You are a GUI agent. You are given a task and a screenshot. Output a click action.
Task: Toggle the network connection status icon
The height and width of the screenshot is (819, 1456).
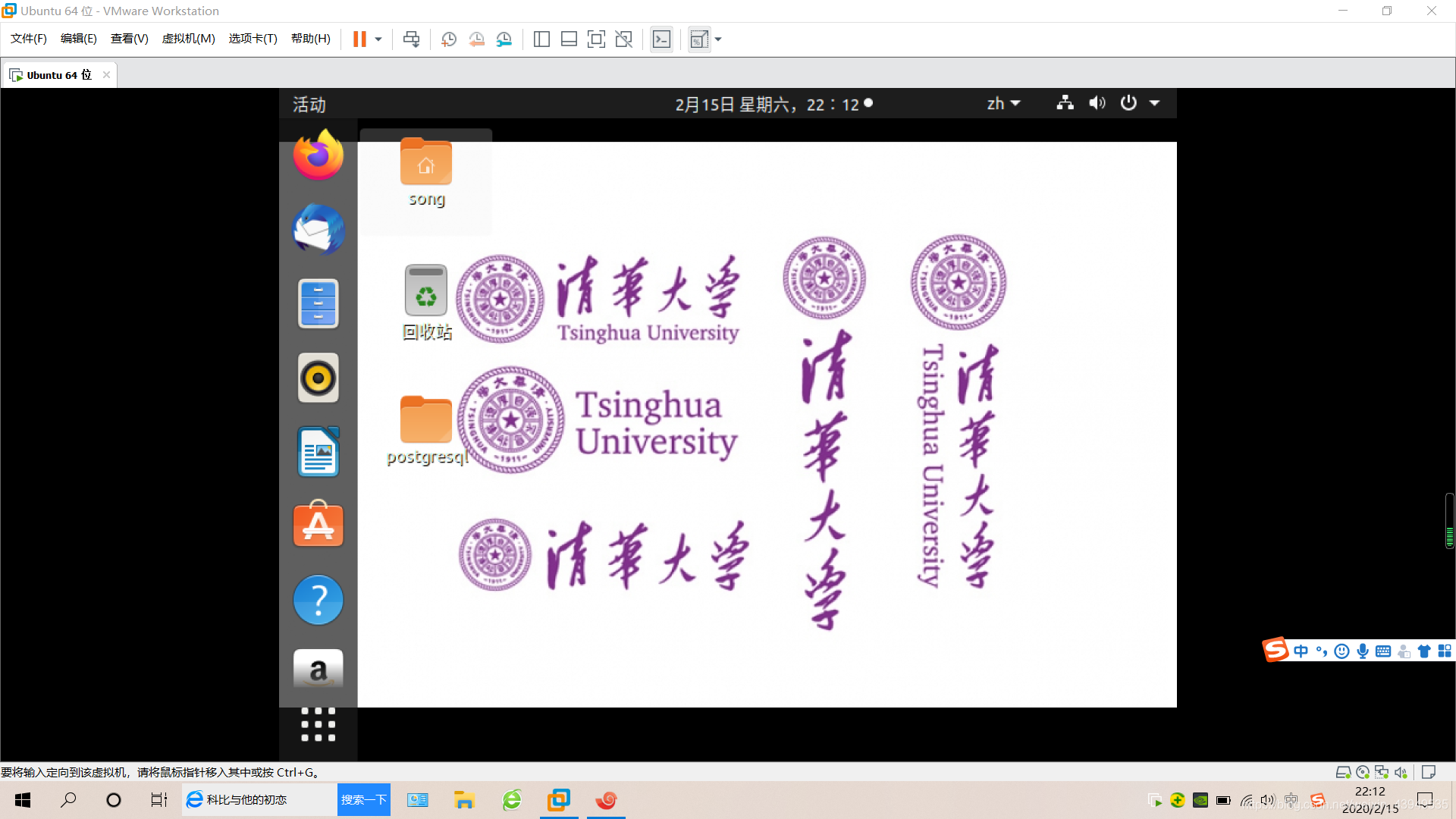(1064, 103)
